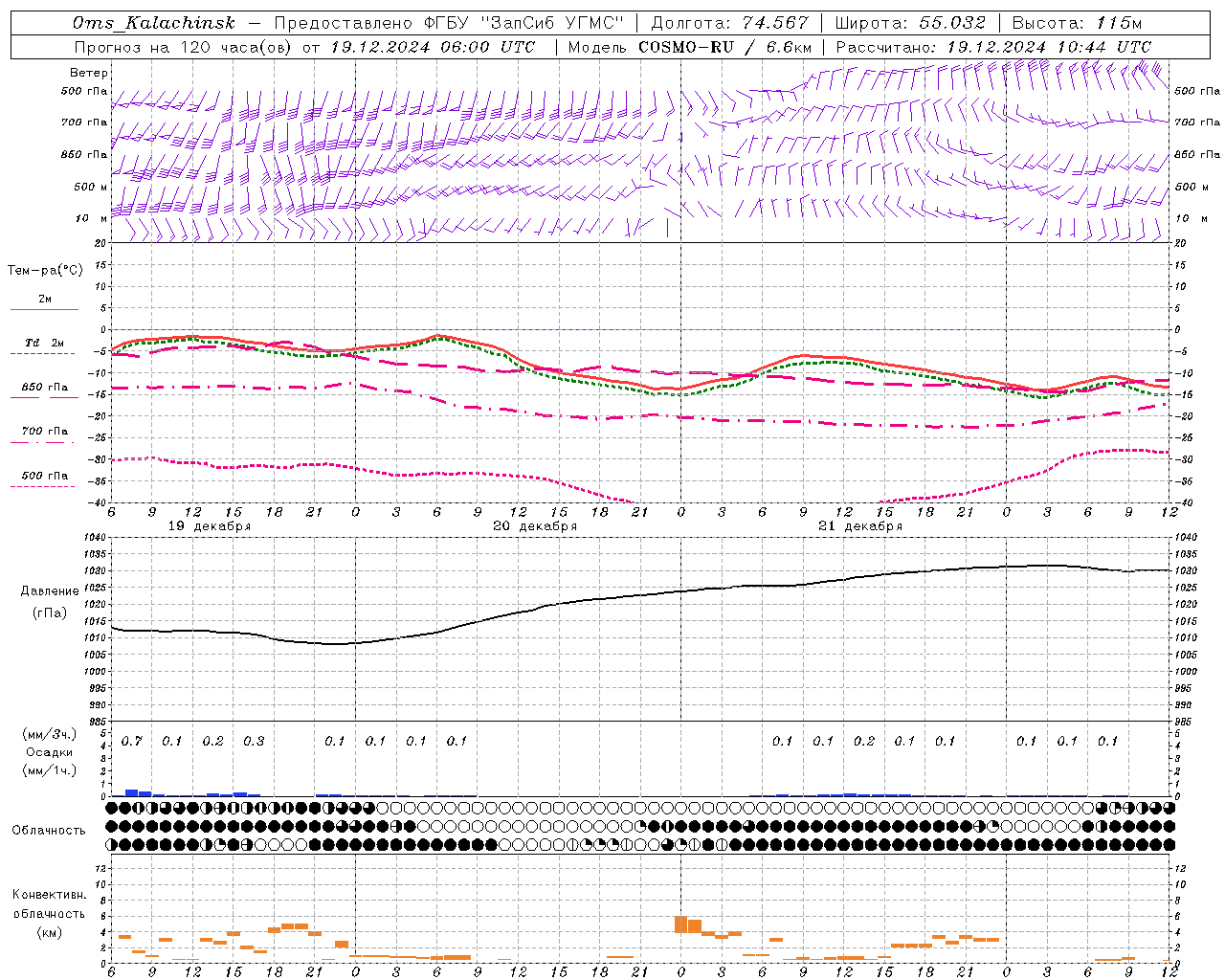
Task: Click the text Прогноз на 120 часа(ов)
Action: tap(183, 47)
